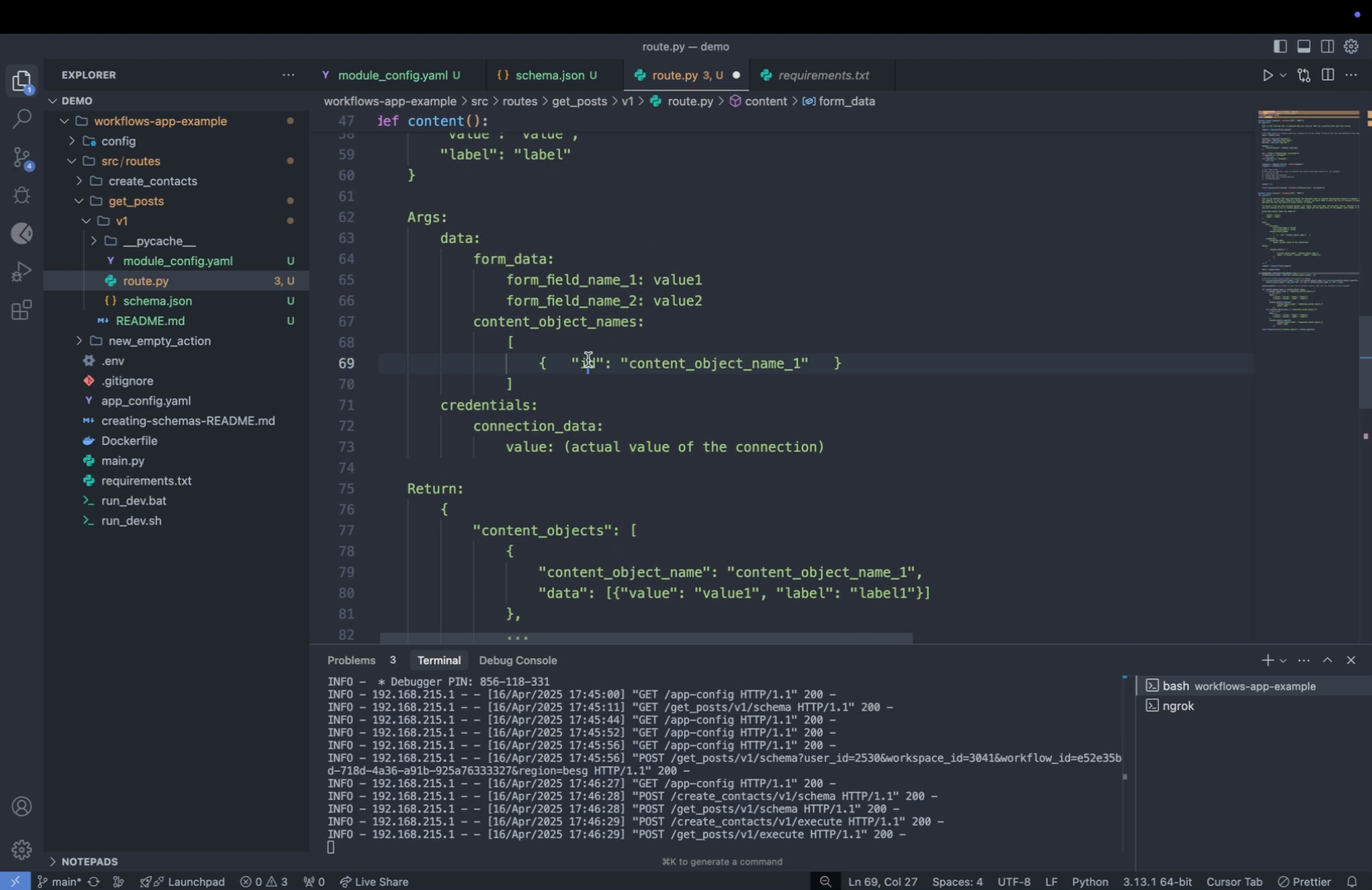Open the Source Control view
The image size is (1372, 890).
[x=22, y=158]
